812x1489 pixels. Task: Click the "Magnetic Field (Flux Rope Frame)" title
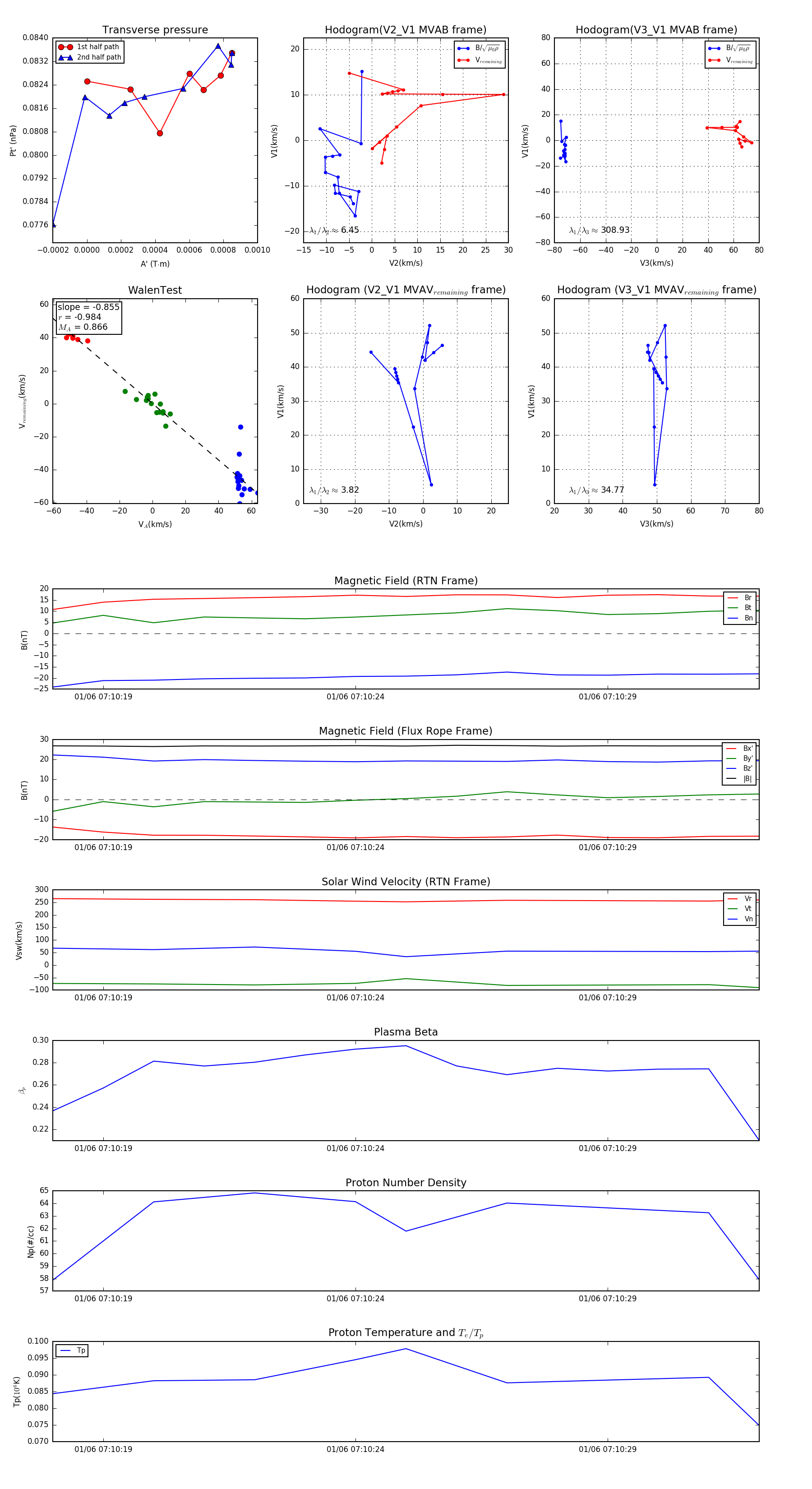(406, 731)
